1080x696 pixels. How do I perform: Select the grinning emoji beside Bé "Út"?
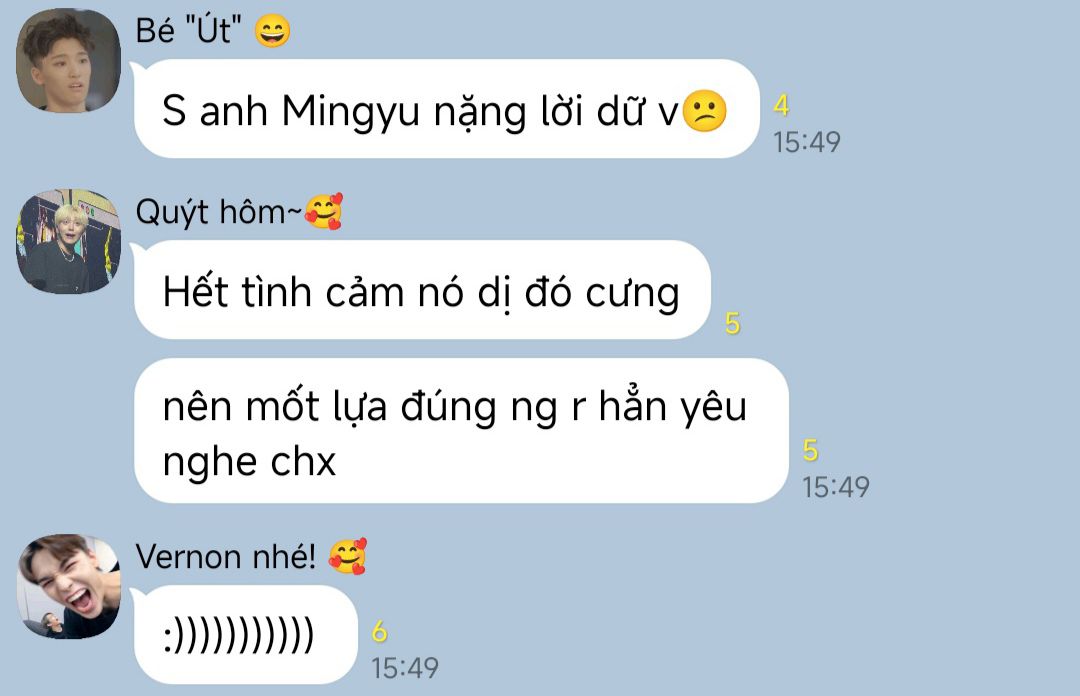272,32
